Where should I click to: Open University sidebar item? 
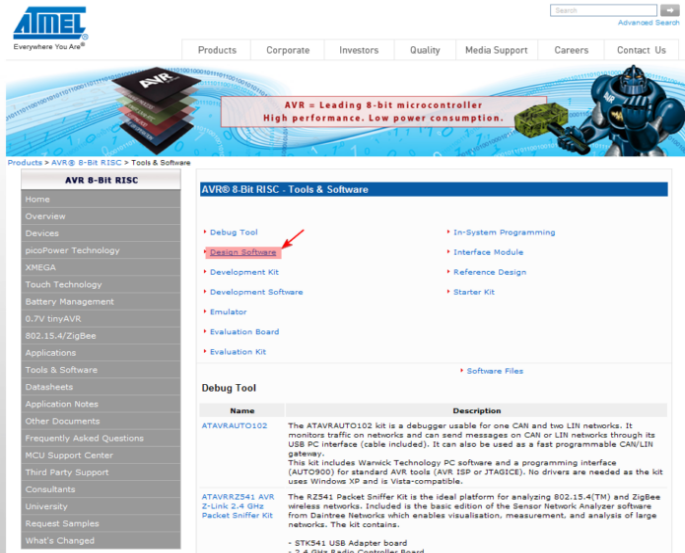[100, 506]
